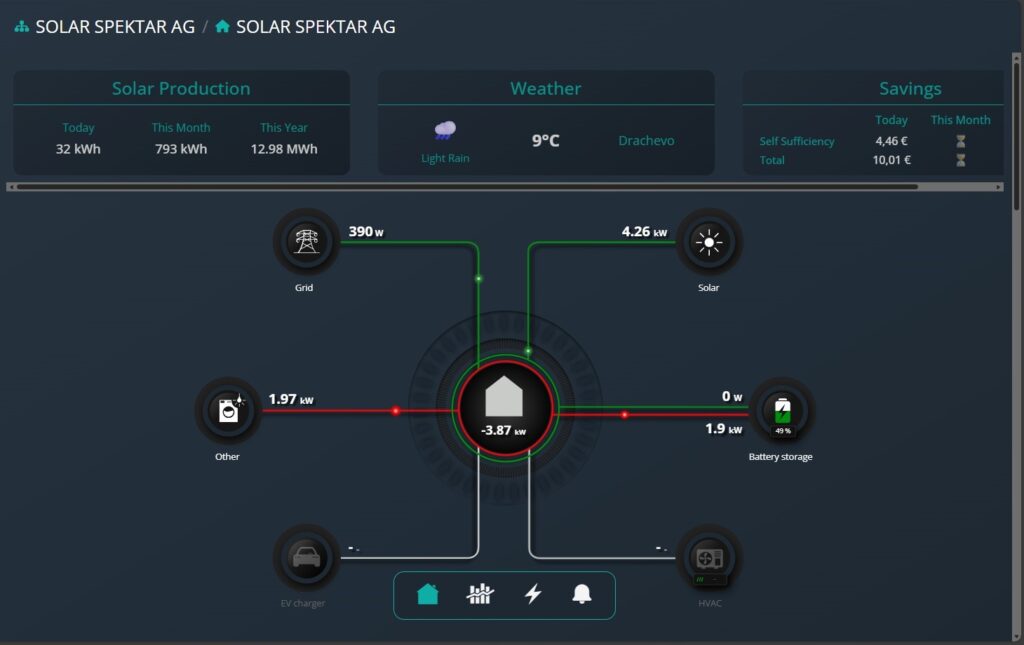Switch to the home dashboard tab
The height and width of the screenshot is (645, 1024).
point(428,594)
